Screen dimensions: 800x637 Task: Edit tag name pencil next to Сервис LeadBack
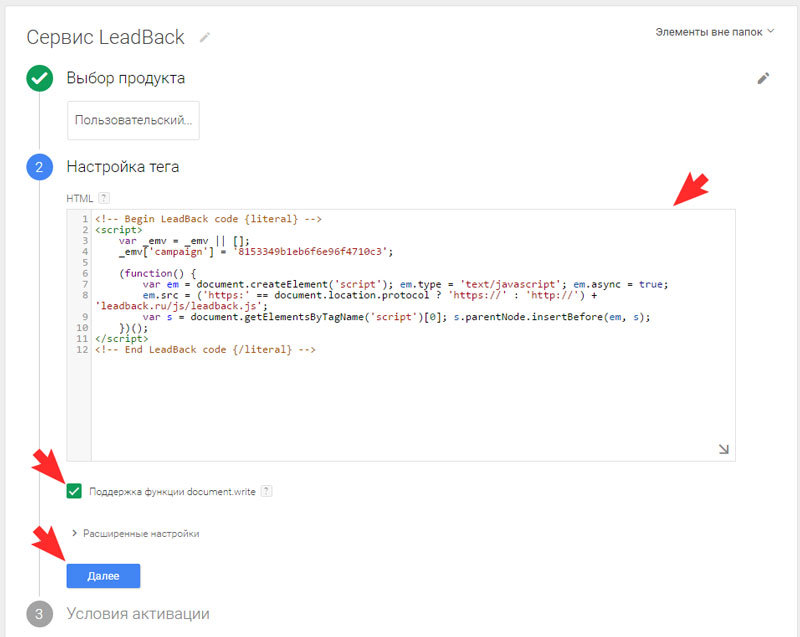pos(205,37)
